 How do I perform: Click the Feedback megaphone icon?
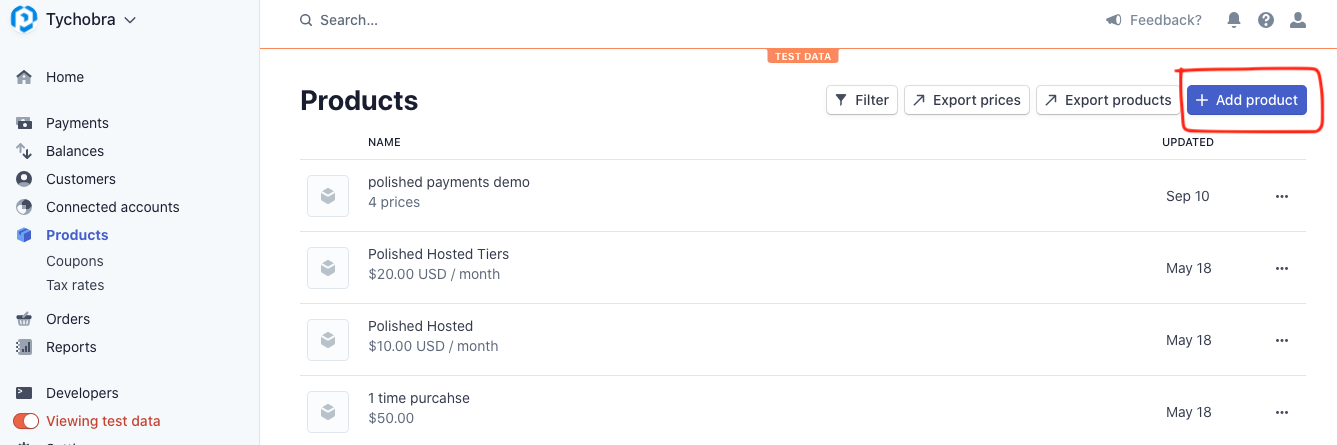pyautogui.click(x=1113, y=20)
